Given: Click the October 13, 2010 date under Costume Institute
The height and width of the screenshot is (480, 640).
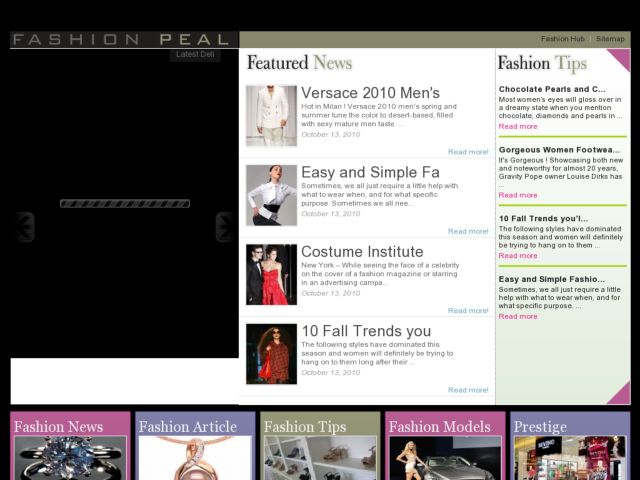Looking at the screenshot, I should coord(331,293).
